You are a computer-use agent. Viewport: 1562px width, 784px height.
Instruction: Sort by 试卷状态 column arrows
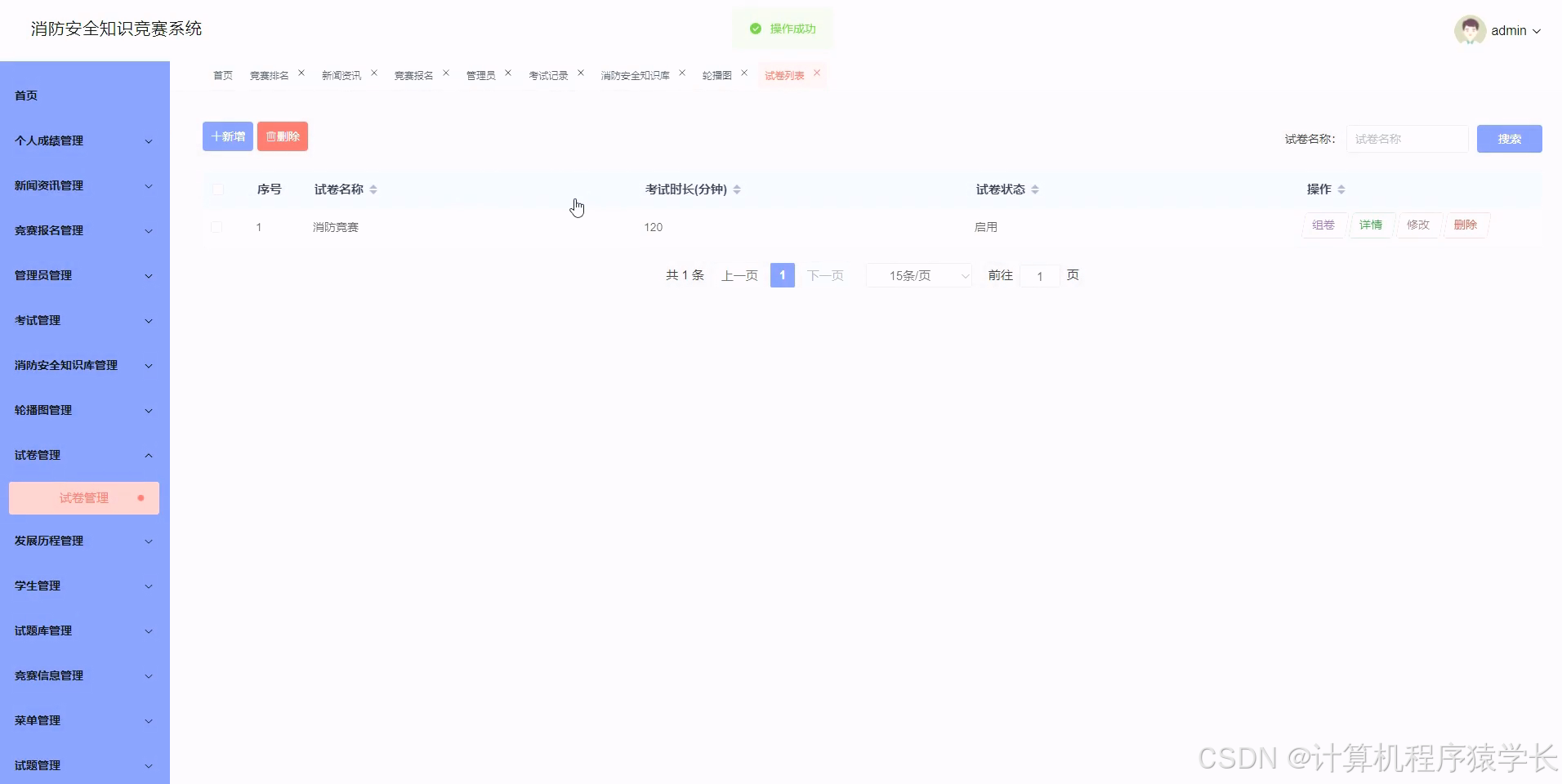tap(1035, 189)
